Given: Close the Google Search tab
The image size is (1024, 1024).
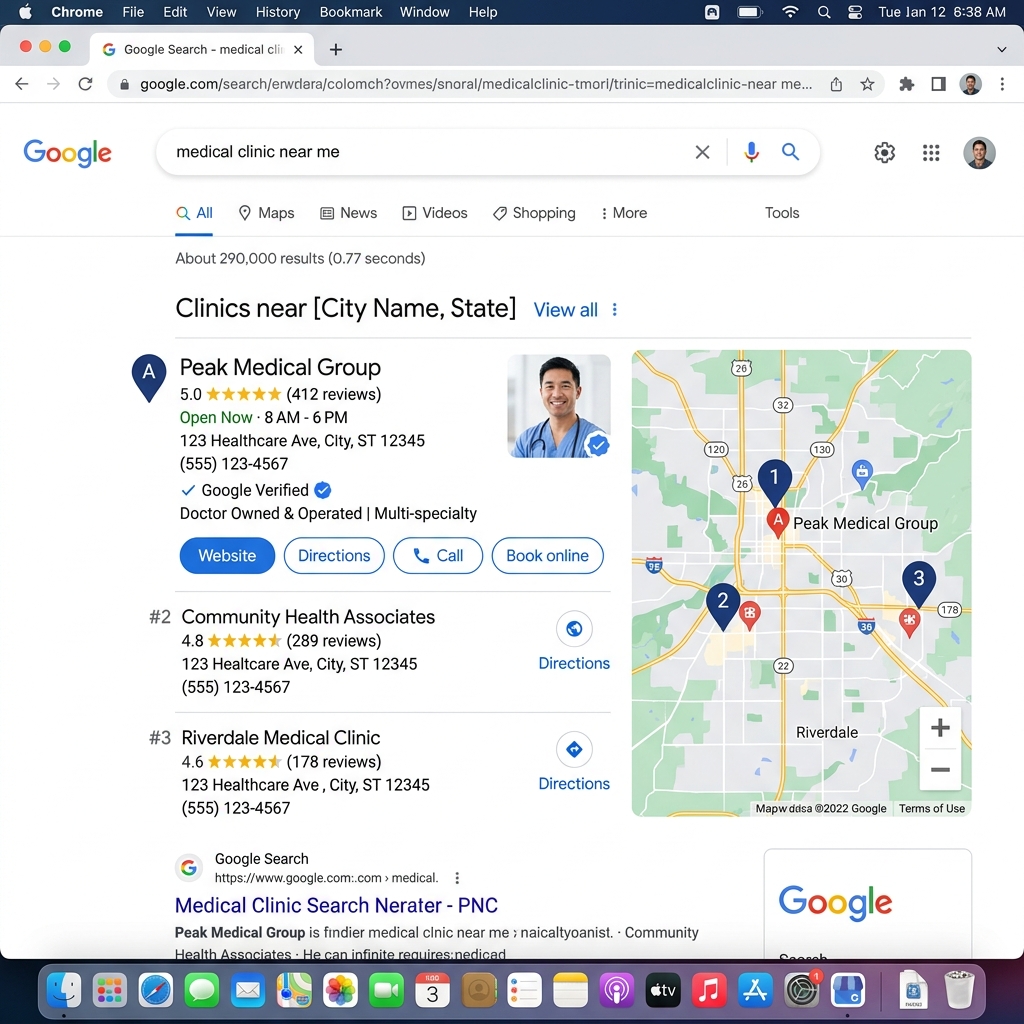Looking at the screenshot, I should pyautogui.click(x=298, y=50).
